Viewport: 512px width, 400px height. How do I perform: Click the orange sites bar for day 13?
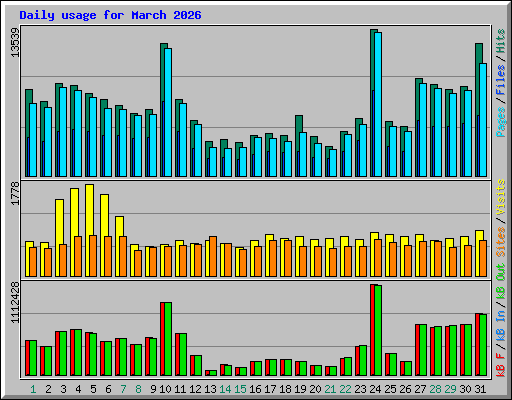coord(213,256)
